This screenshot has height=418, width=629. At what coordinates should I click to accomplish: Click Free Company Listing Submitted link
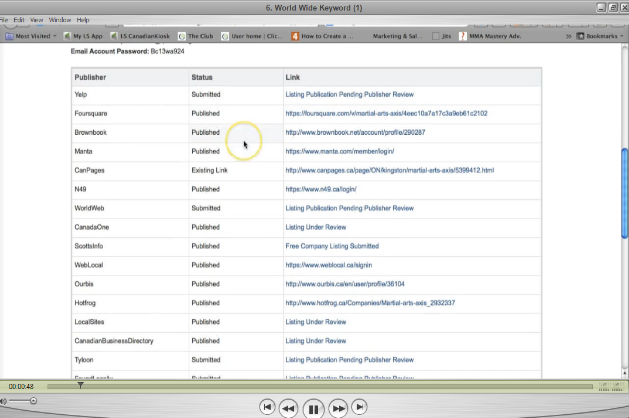tap(332, 246)
